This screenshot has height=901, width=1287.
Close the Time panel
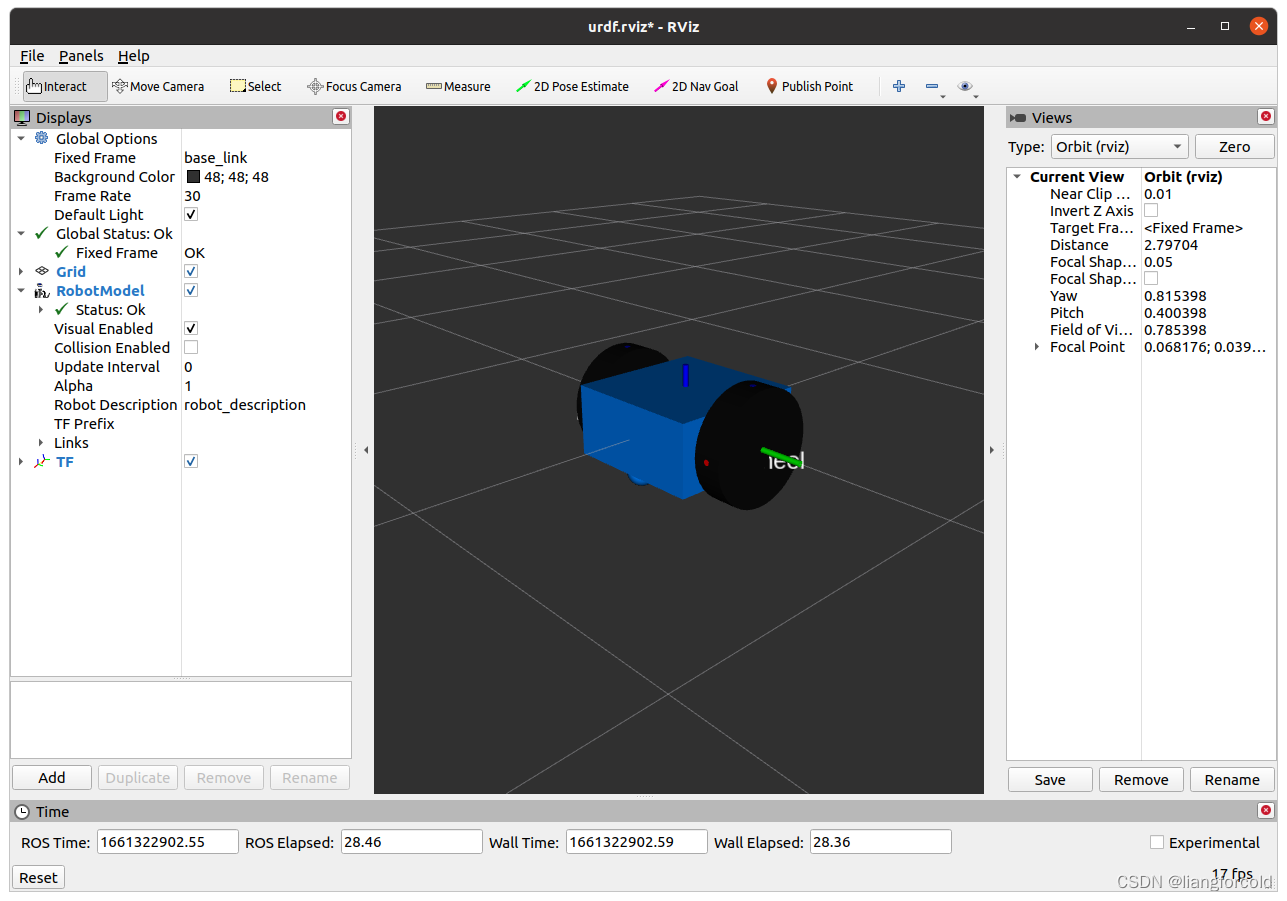pos(1266,811)
